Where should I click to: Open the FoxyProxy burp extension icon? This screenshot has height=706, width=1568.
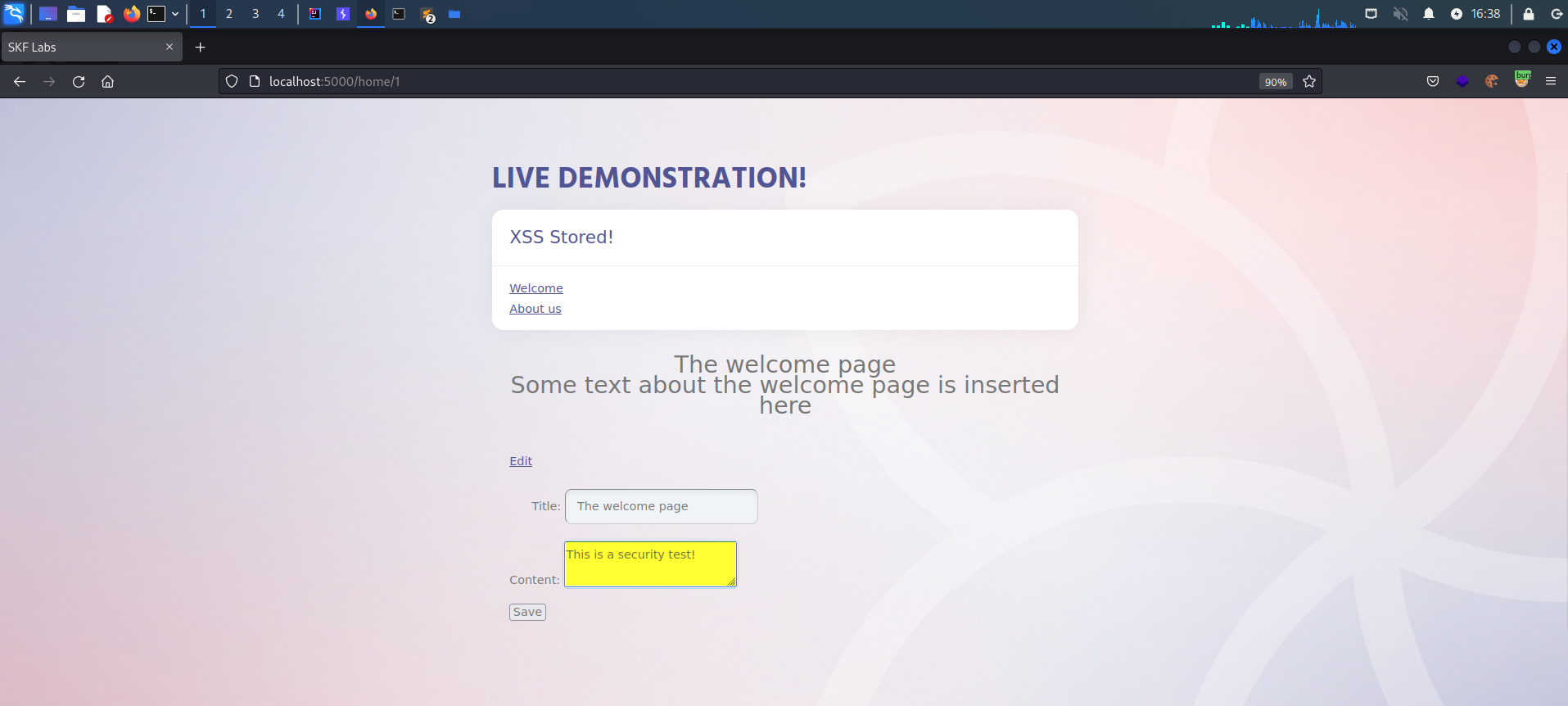pos(1522,79)
